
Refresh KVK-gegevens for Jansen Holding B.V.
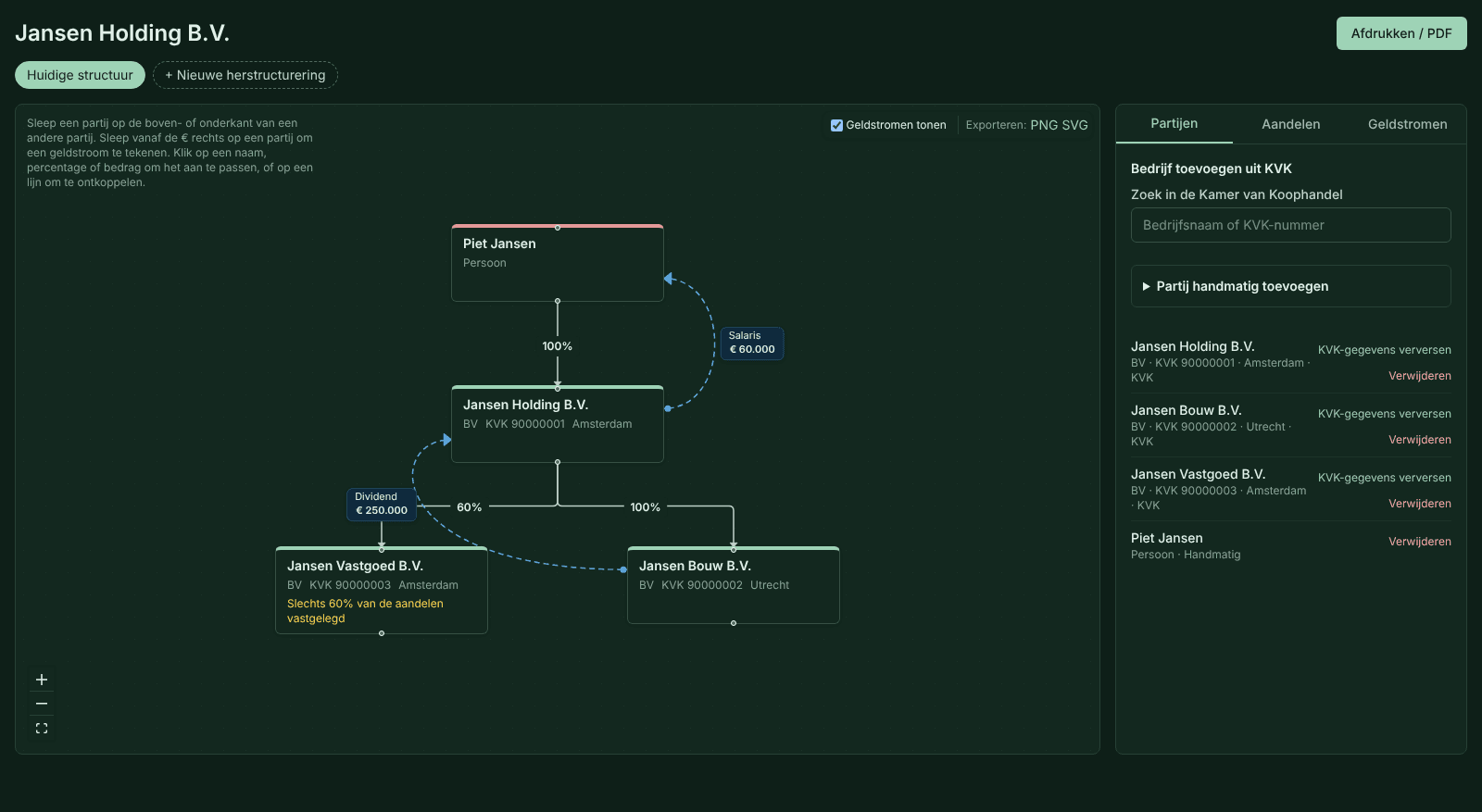tap(1385, 350)
